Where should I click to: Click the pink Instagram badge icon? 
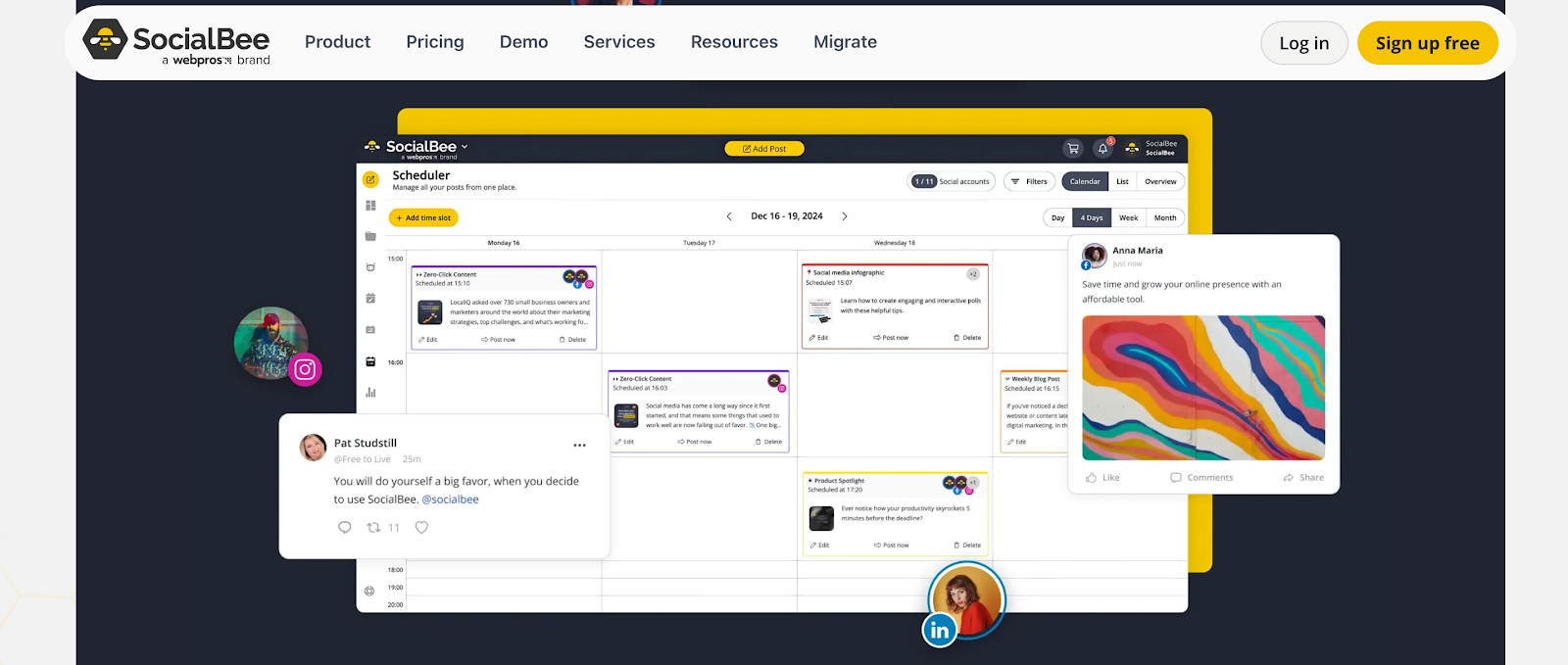pyautogui.click(x=305, y=369)
